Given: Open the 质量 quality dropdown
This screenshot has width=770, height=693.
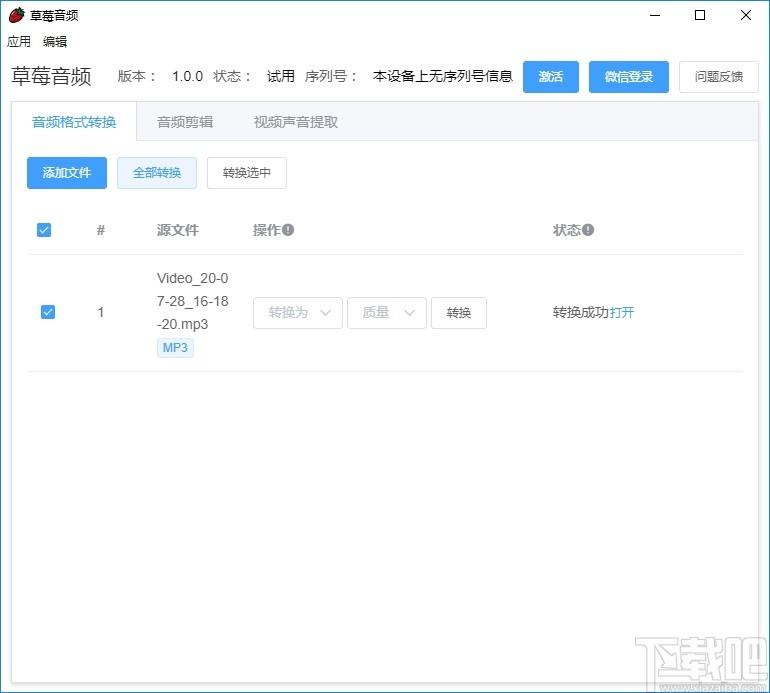Looking at the screenshot, I should point(386,312).
